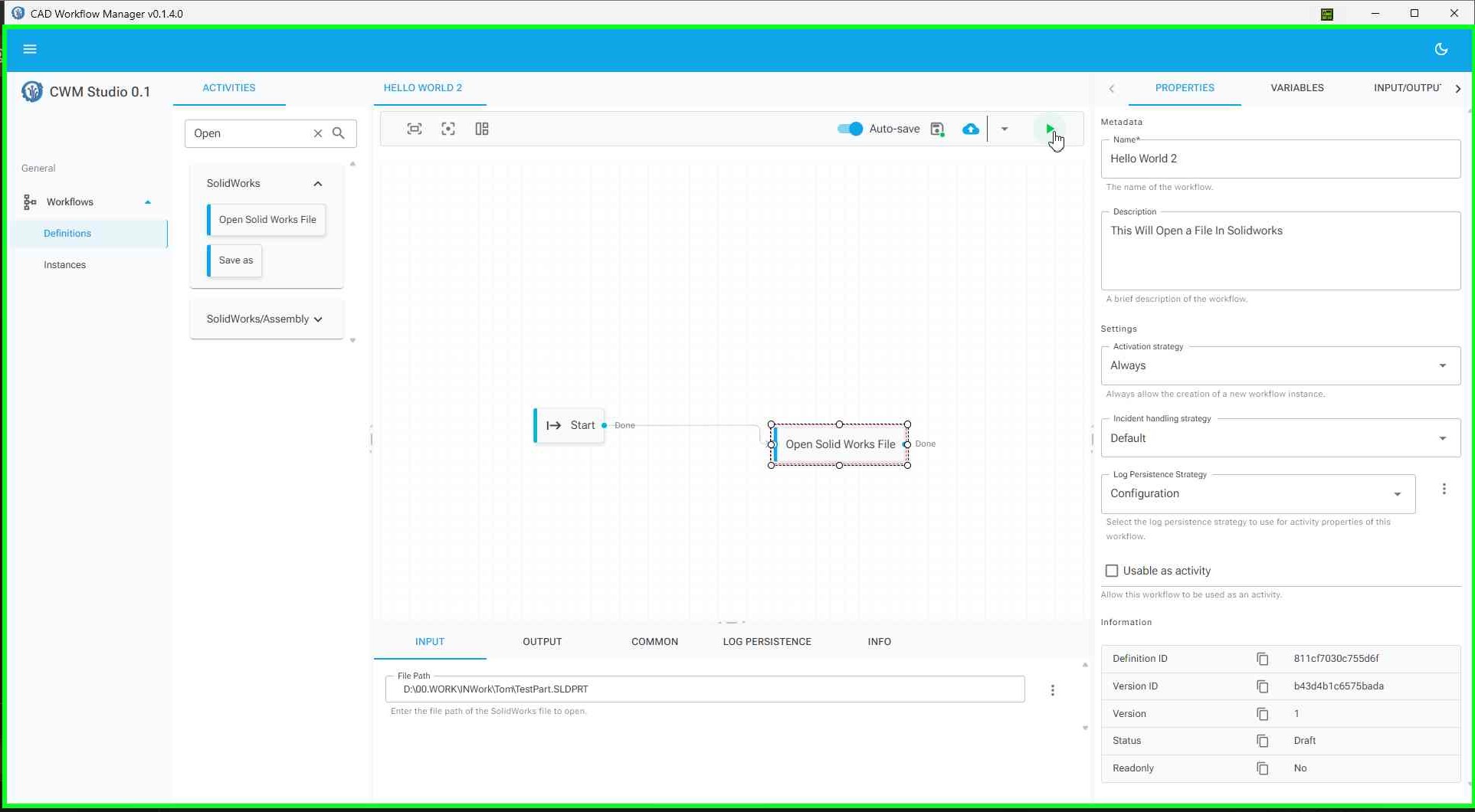Save the workflow with the save icon
Screen dimensions: 1475x812
coord(936,129)
